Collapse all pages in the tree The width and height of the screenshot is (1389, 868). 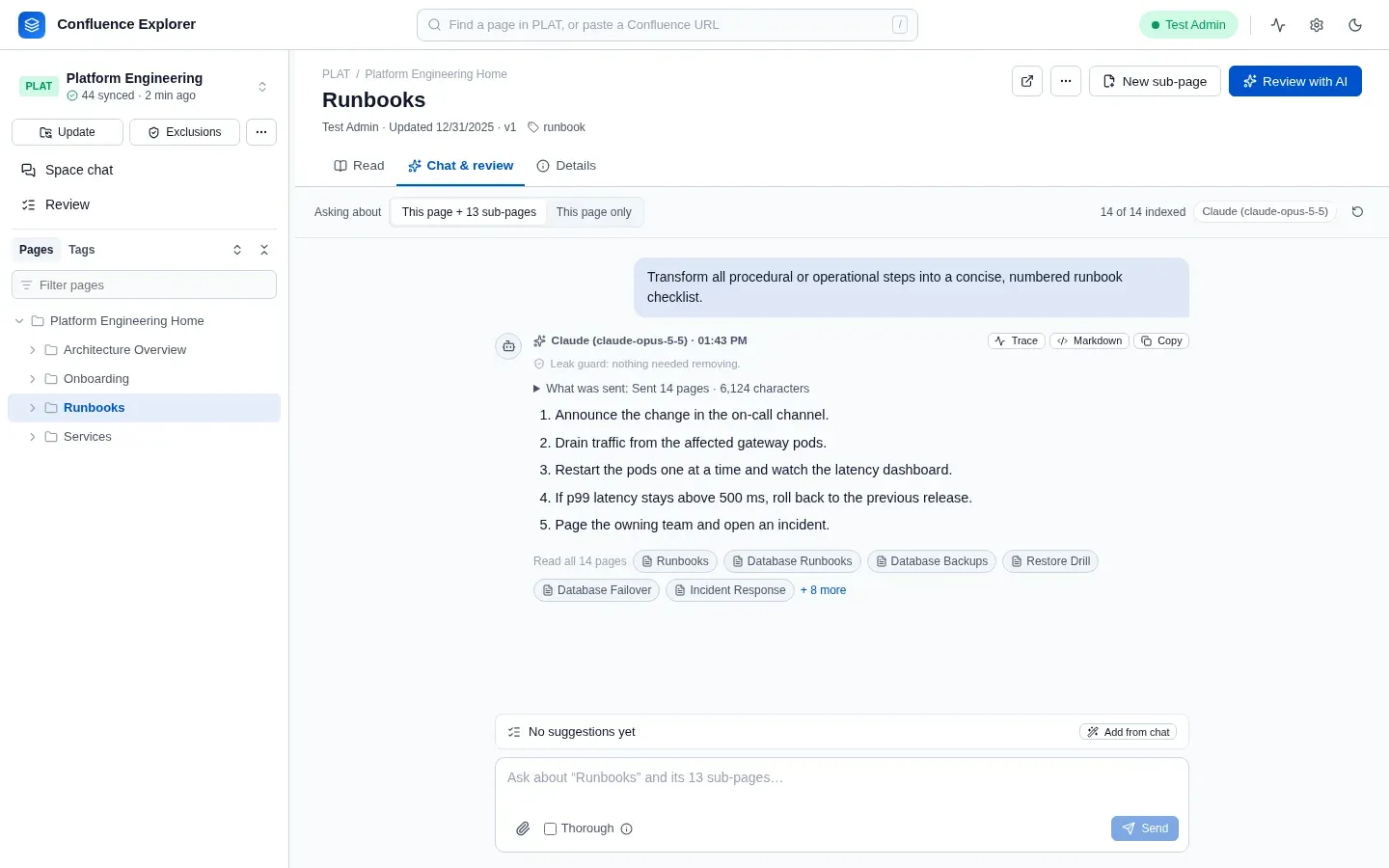pos(264,250)
